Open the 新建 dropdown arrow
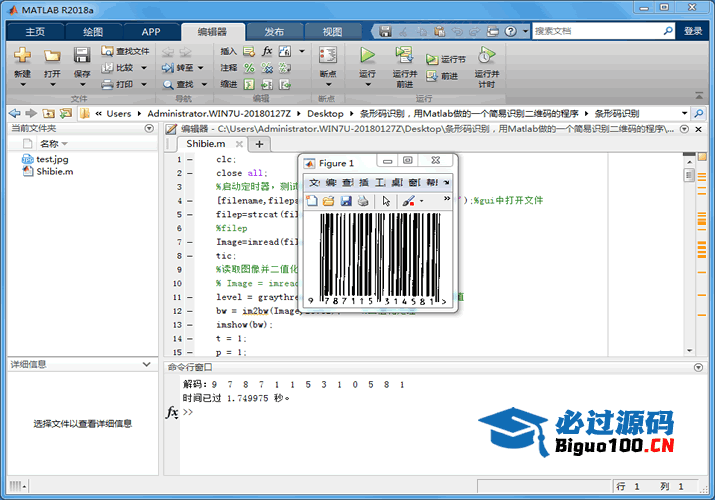Image resolution: width=715 pixels, height=500 pixels. tap(22, 85)
